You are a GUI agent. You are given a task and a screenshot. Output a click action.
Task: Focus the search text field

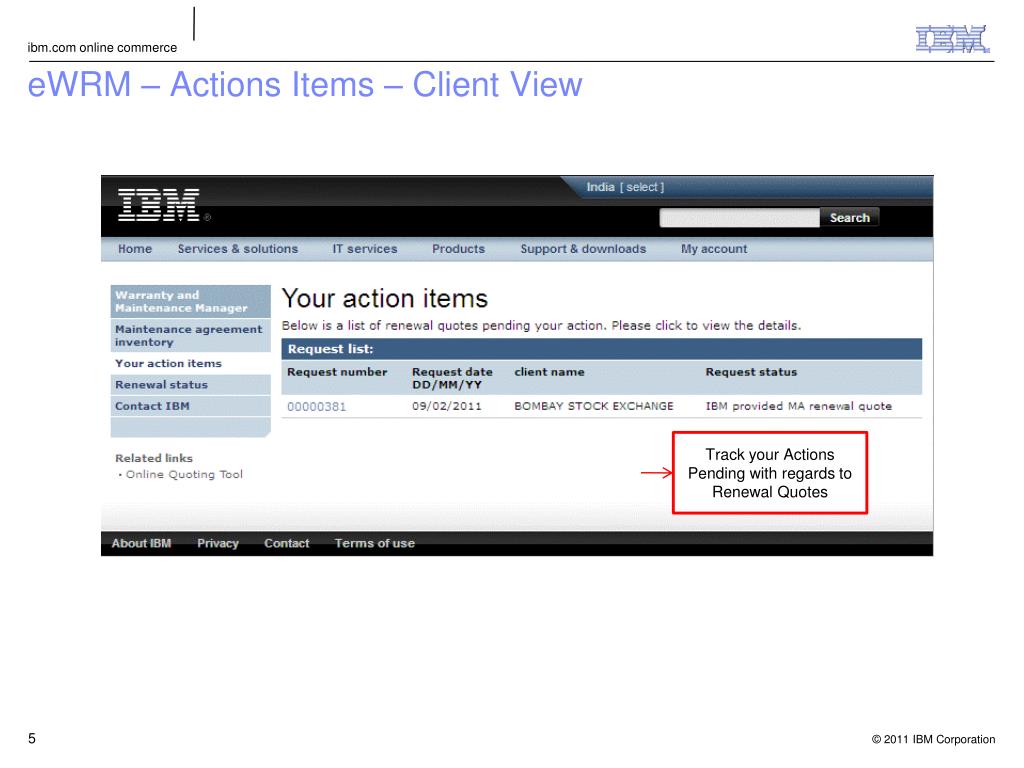tap(739, 217)
